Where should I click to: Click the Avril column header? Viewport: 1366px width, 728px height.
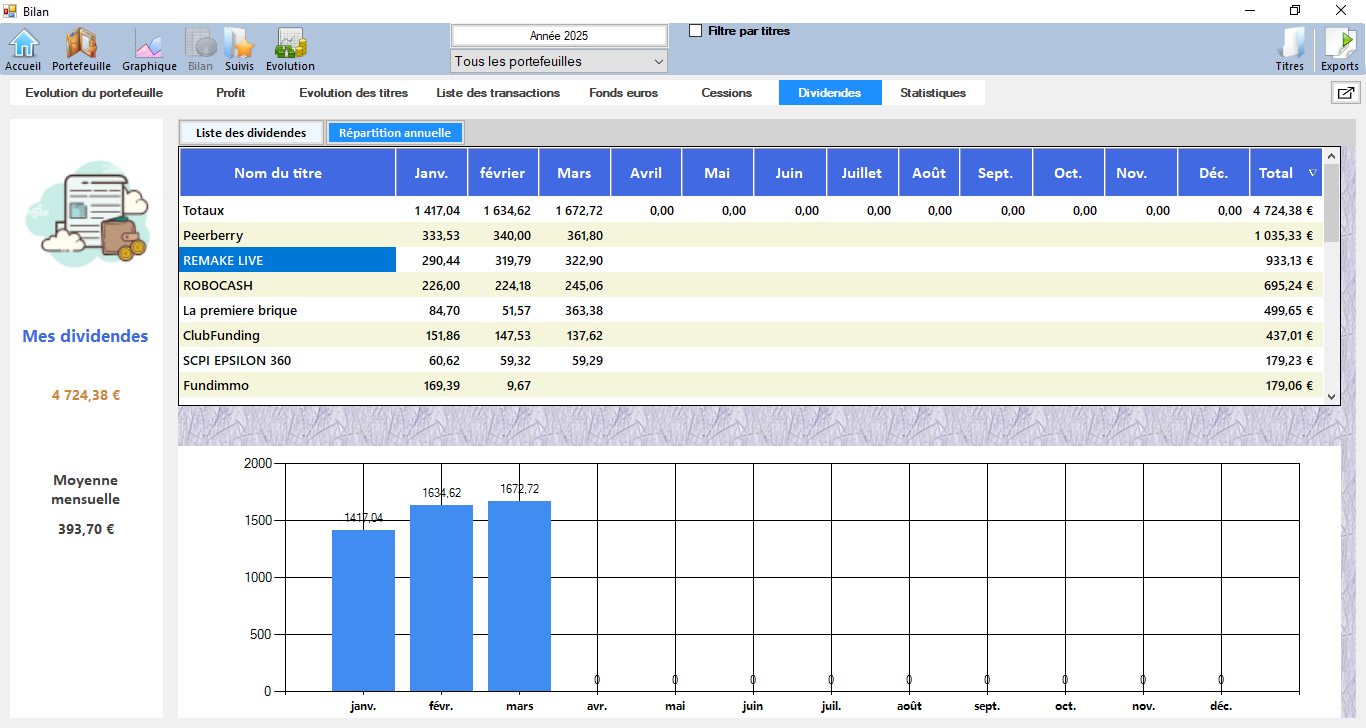pyautogui.click(x=646, y=173)
